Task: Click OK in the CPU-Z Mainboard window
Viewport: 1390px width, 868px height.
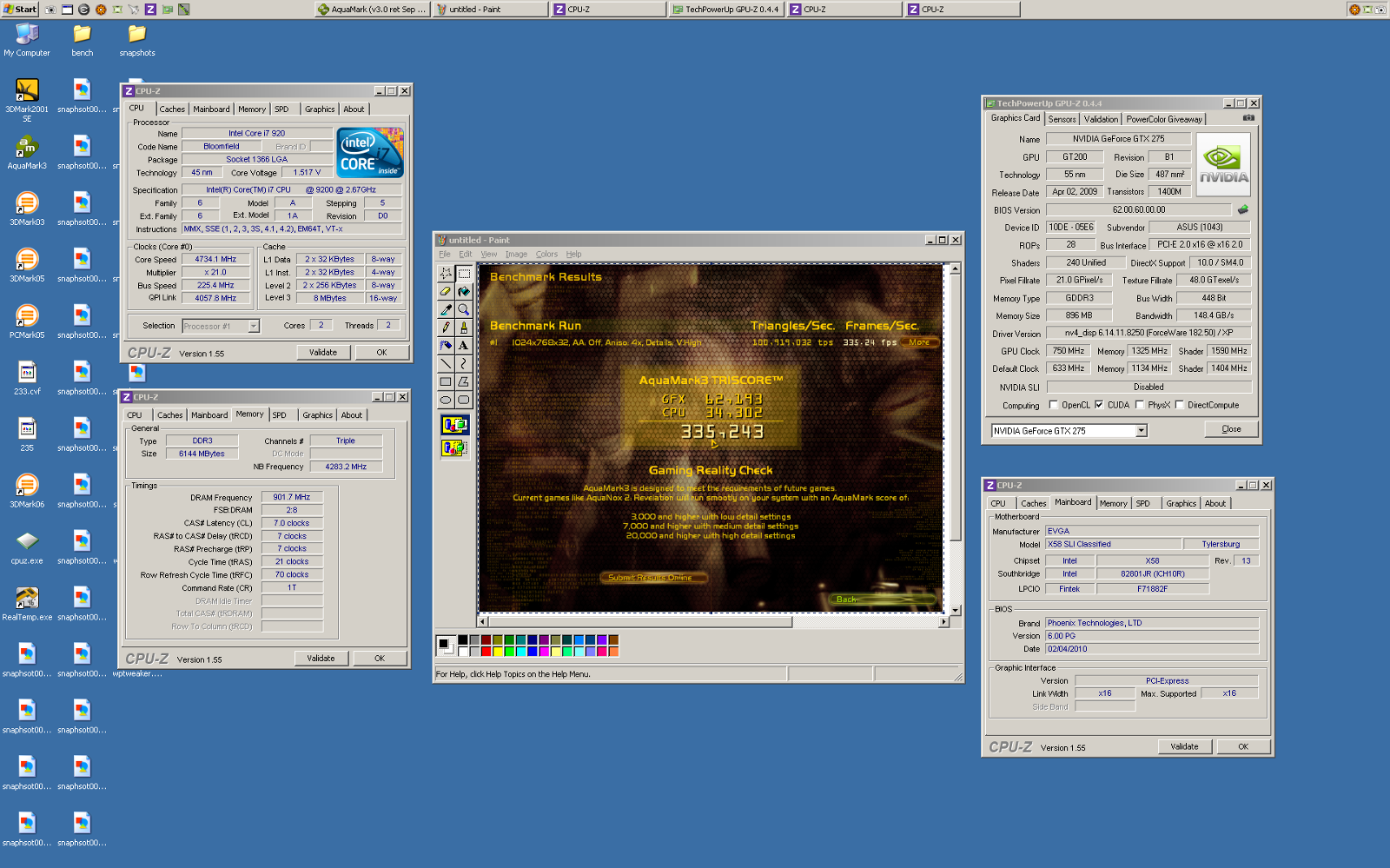Action: tap(1243, 746)
